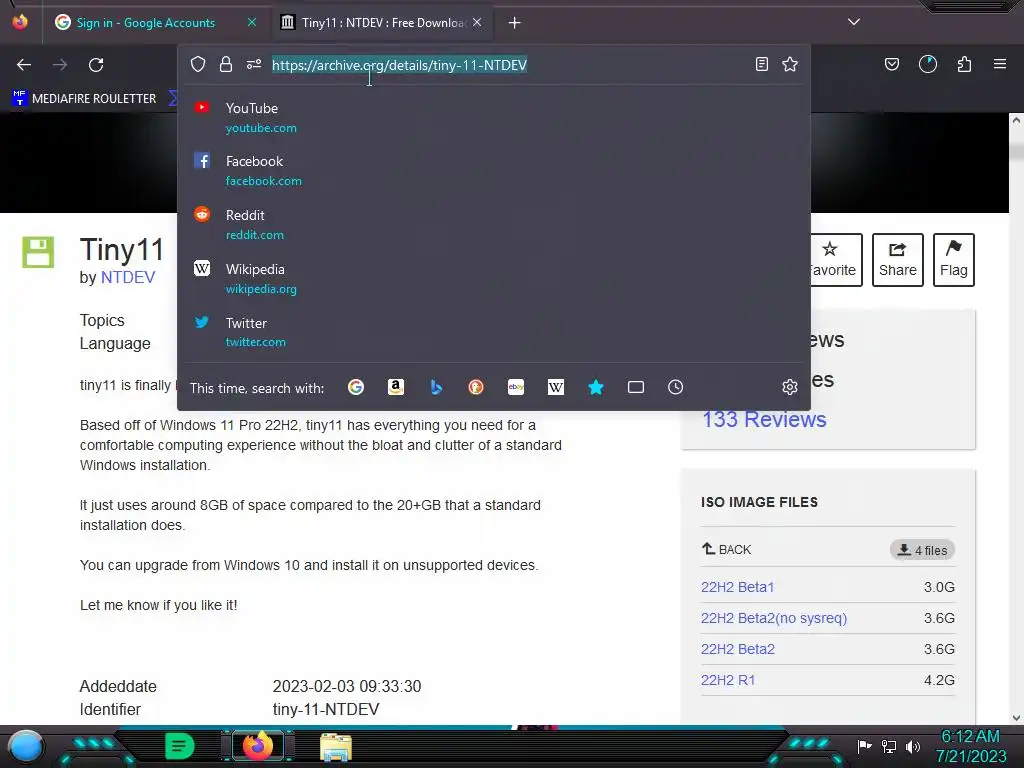Image resolution: width=1024 pixels, height=768 pixels.
Task: Open the tracking protection shield icon
Action: pyautogui.click(x=198, y=64)
